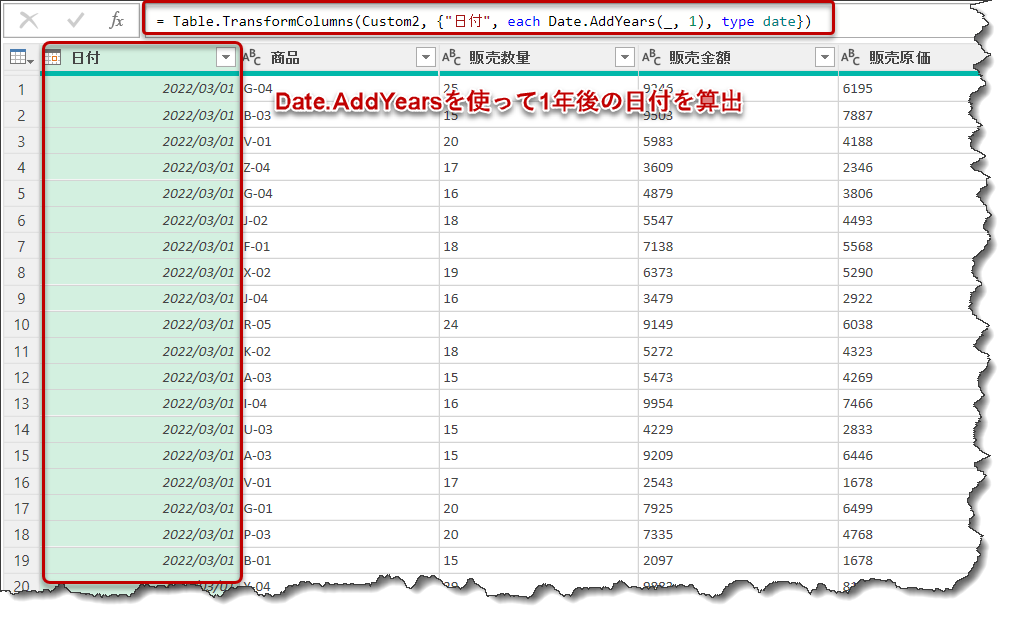
Task: Click 販売原価 cell 6446
Action: pos(909,456)
